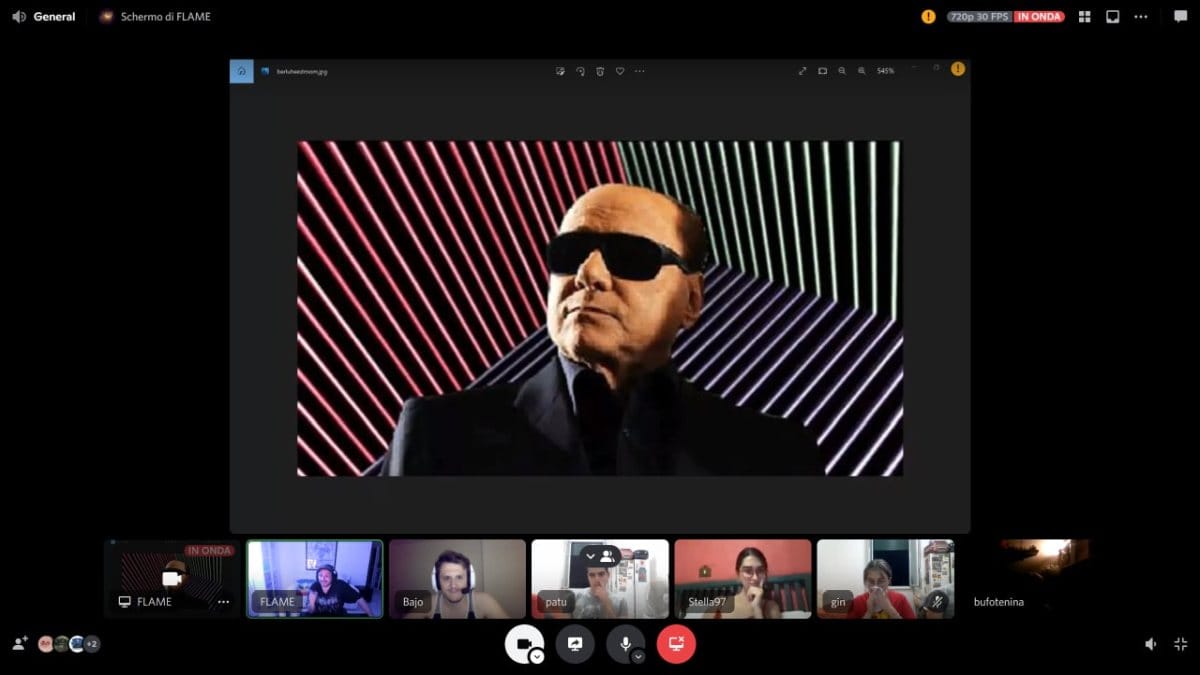This screenshot has width=1200, height=675.
Task: Click the fullscreen arrow icon in Photos viewer
Action: point(802,71)
